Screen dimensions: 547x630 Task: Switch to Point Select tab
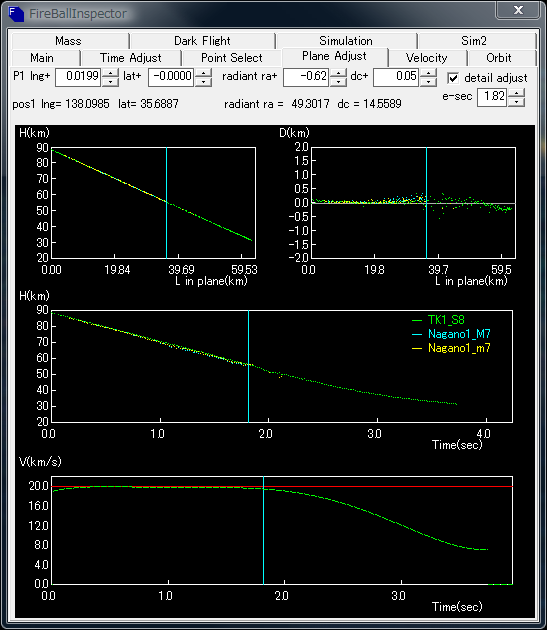(232, 58)
